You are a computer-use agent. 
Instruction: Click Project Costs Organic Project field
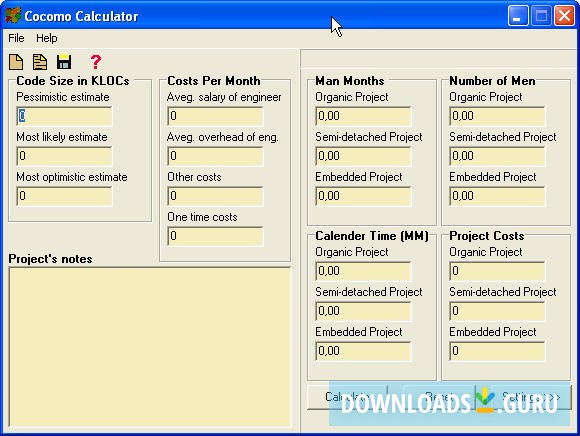[497, 271]
